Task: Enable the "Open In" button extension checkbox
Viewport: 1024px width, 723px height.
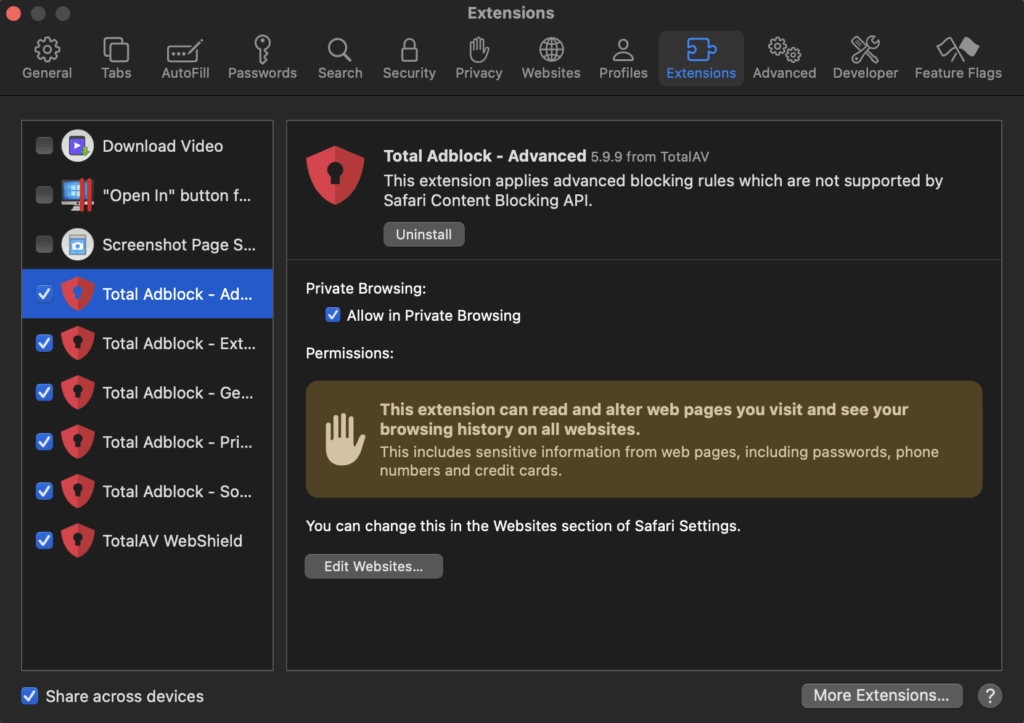Action: point(44,195)
